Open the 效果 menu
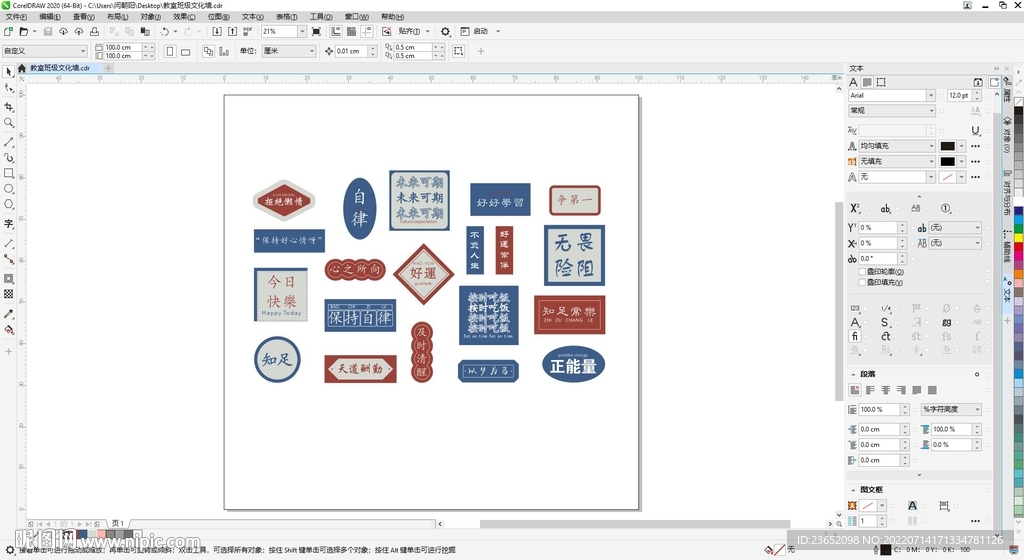 coord(184,17)
